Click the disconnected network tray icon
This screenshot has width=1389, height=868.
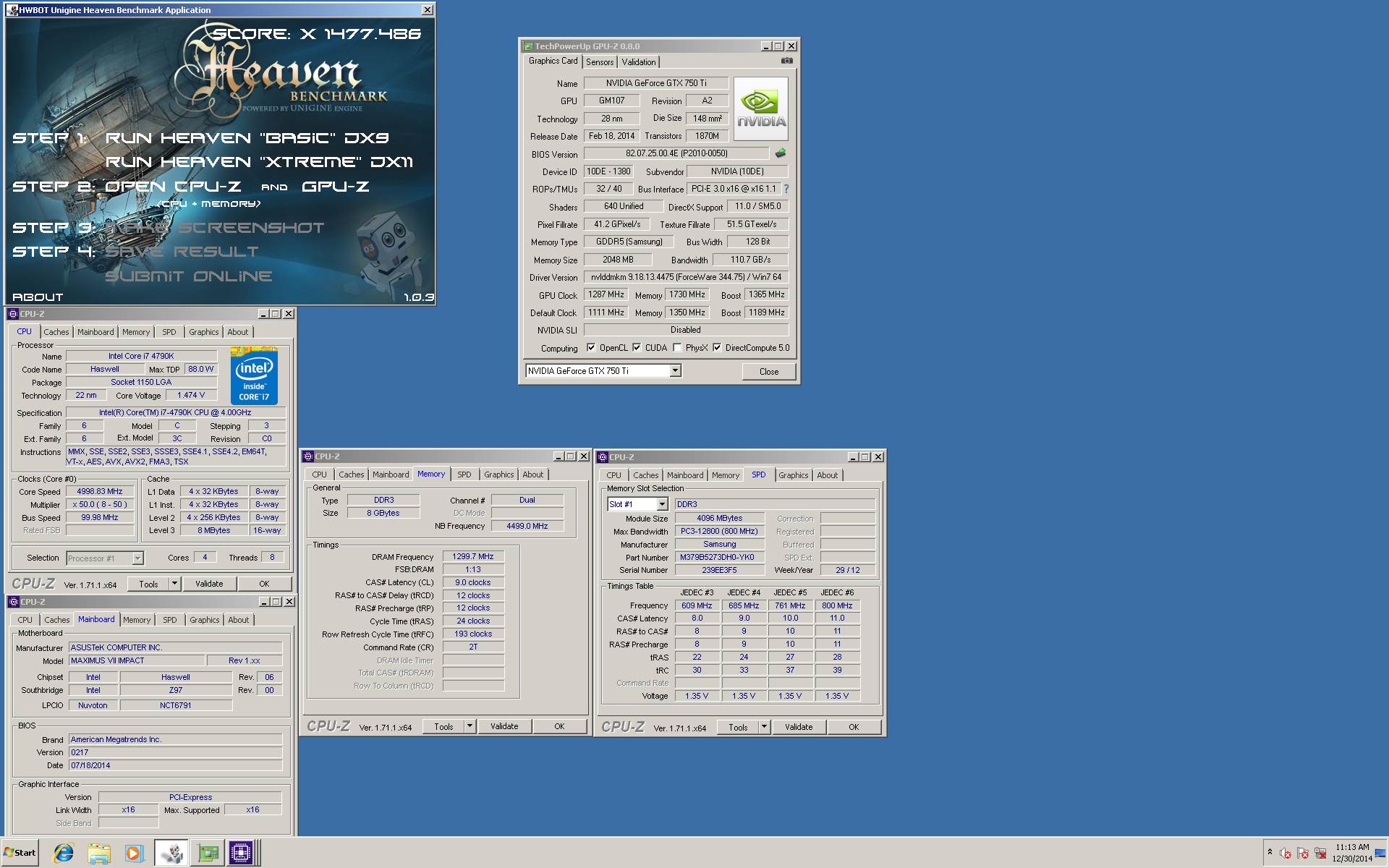coord(1320,854)
